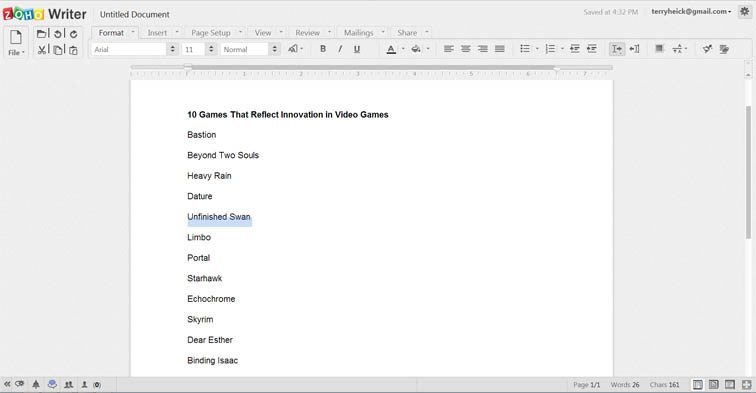Click the vertical scrollbar on the right
Viewport: 756px width, 393px height.
748,171
